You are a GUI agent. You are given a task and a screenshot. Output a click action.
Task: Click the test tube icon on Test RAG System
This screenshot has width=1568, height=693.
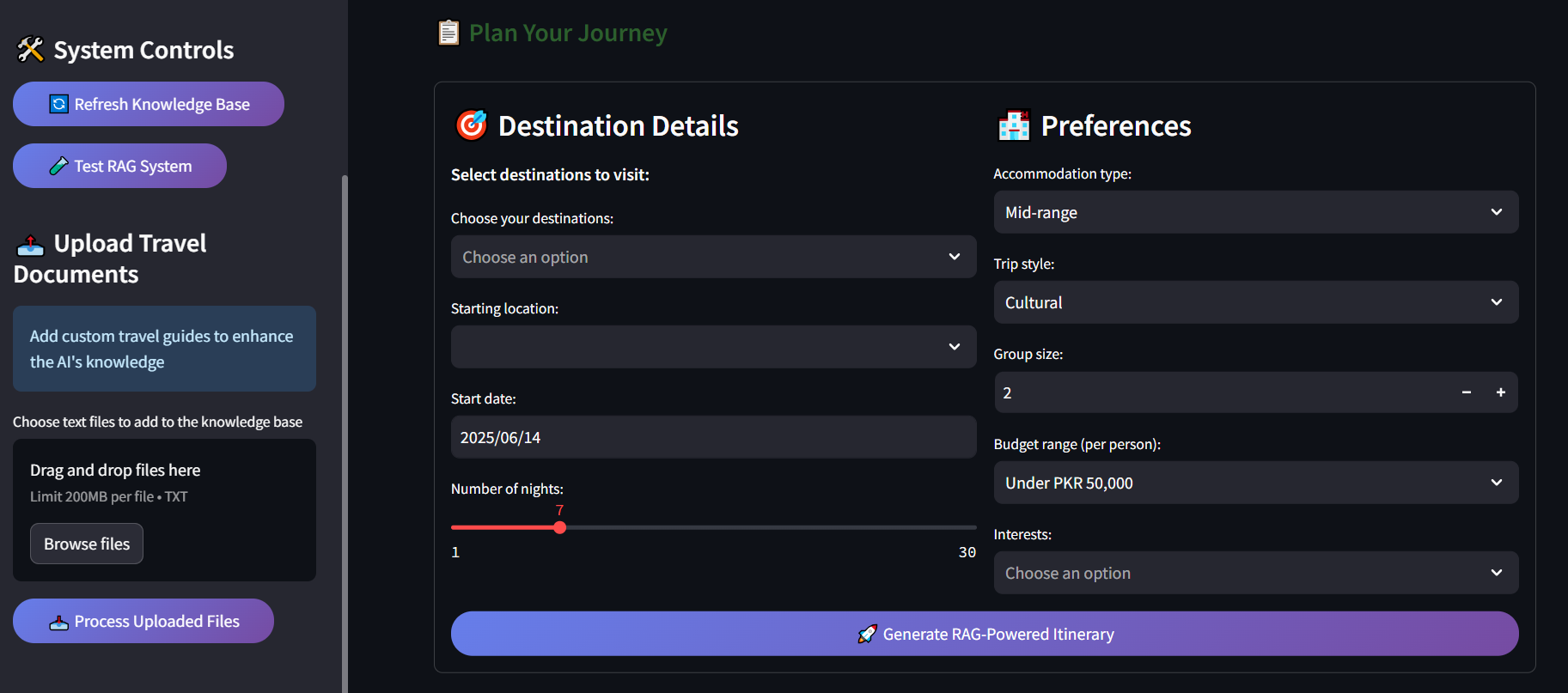[x=58, y=166]
